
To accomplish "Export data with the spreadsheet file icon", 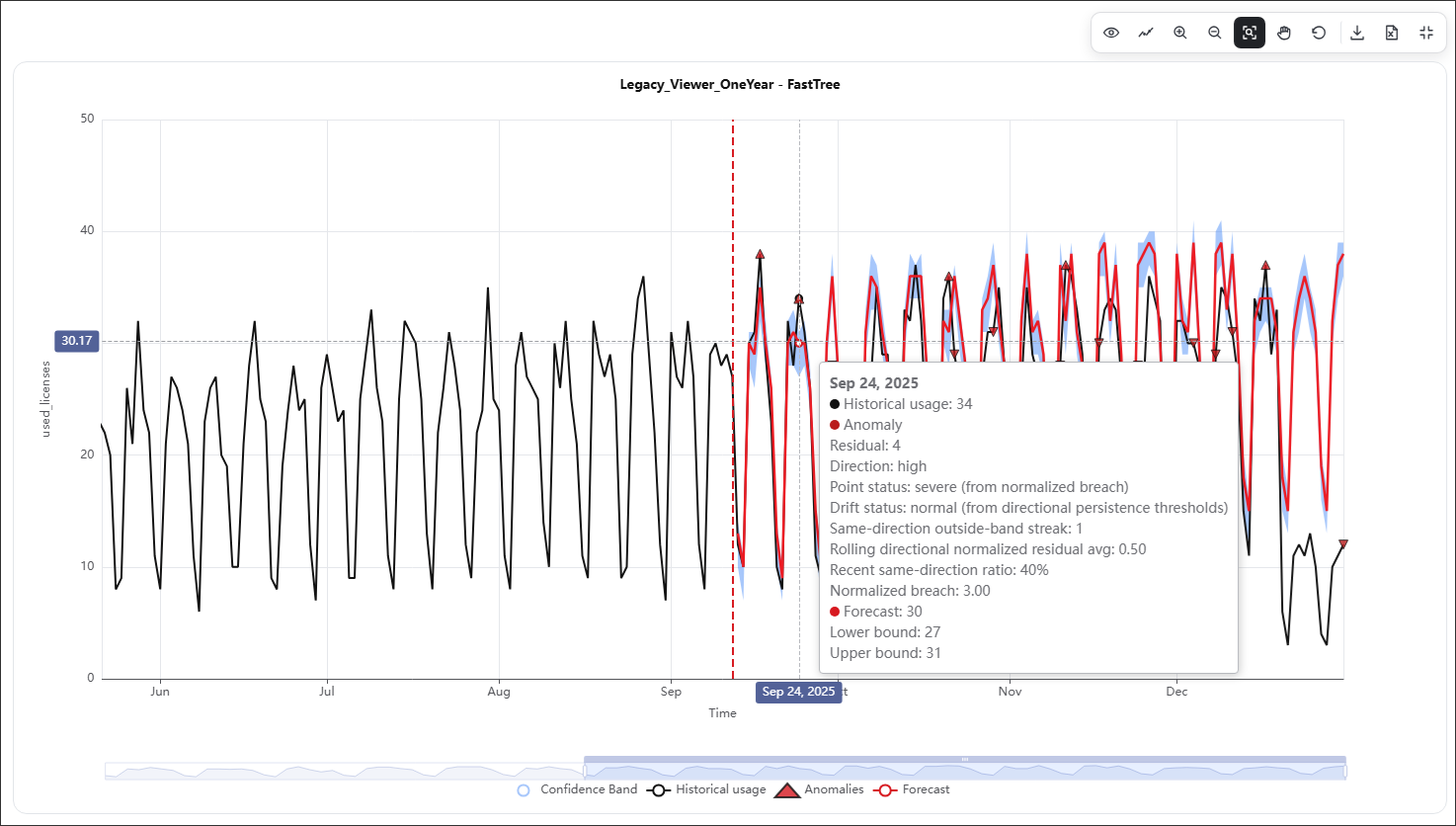I will click(x=1392, y=33).
